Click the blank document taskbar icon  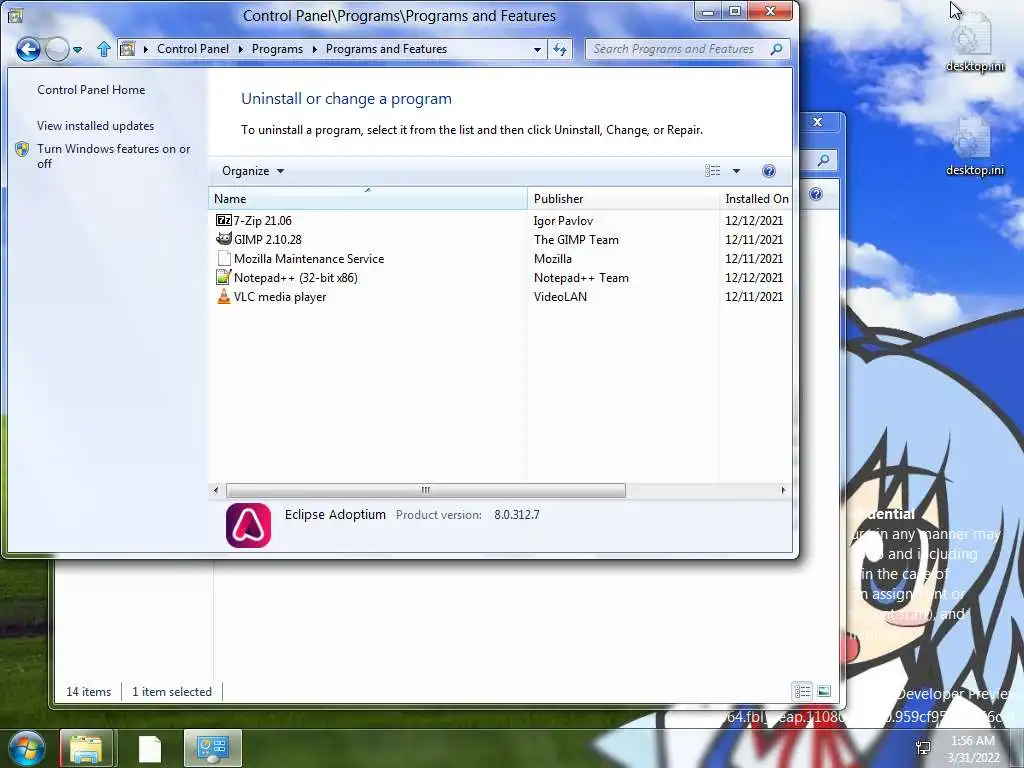(x=150, y=748)
